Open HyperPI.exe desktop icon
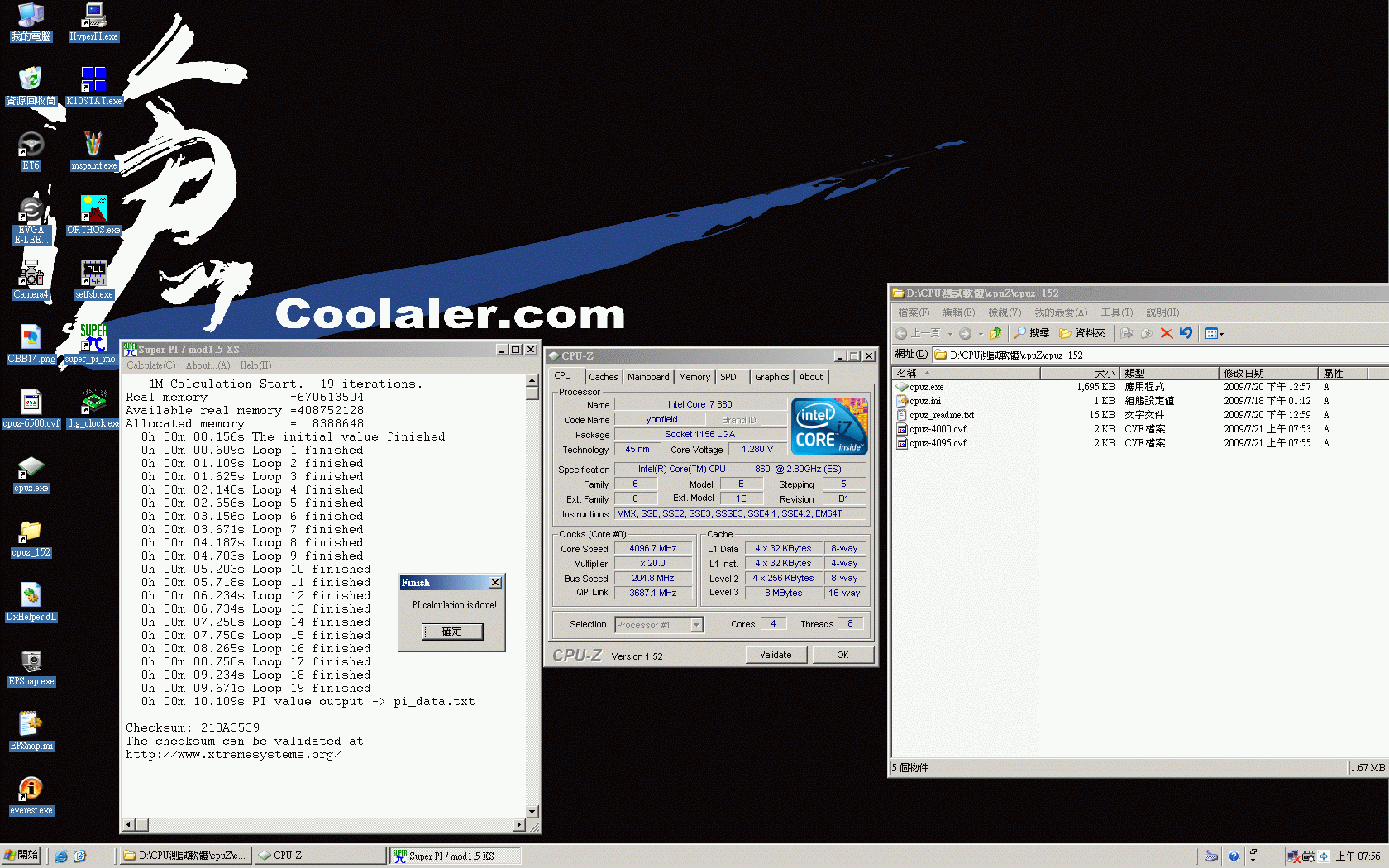 tap(93, 21)
